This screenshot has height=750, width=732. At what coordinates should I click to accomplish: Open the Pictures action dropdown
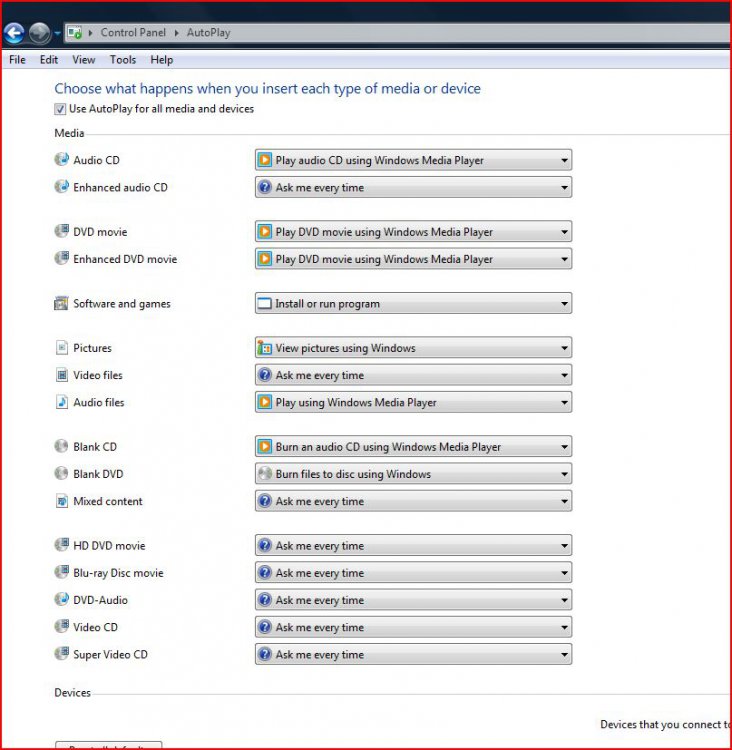(x=413, y=348)
